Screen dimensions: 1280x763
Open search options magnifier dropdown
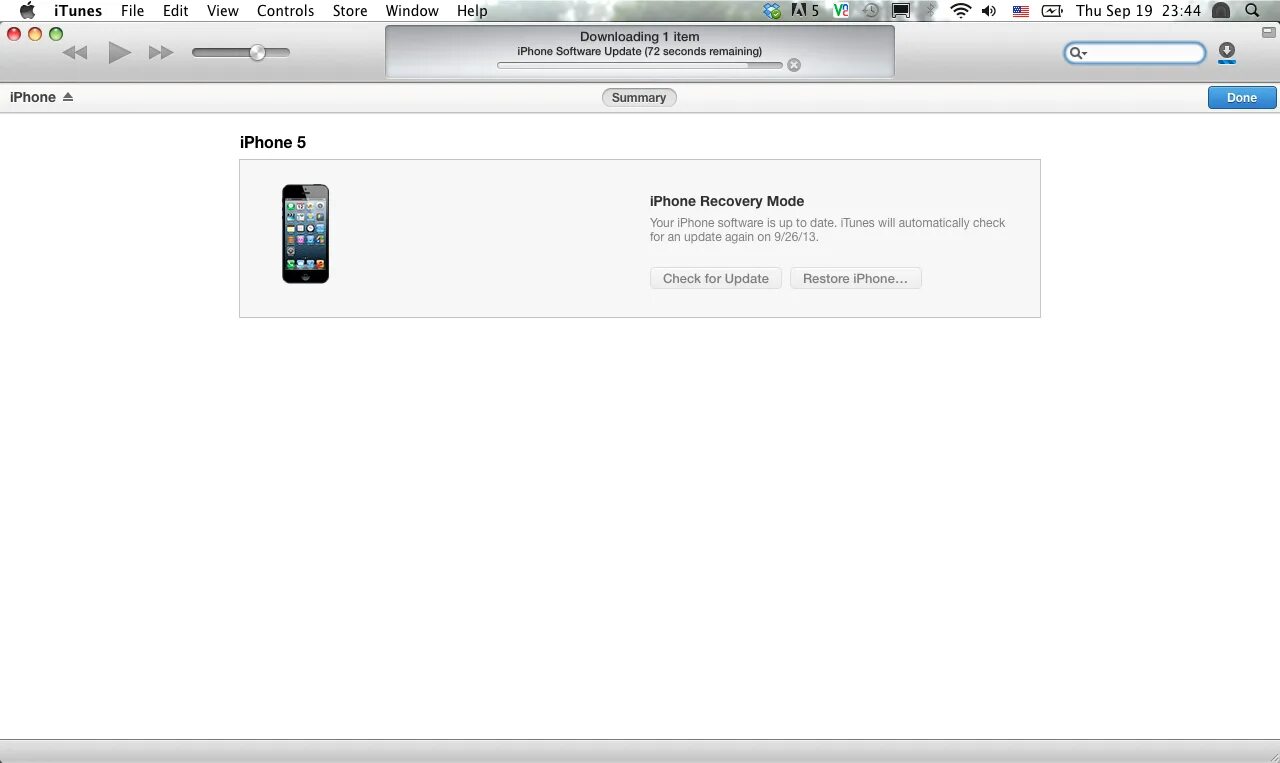(1078, 53)
